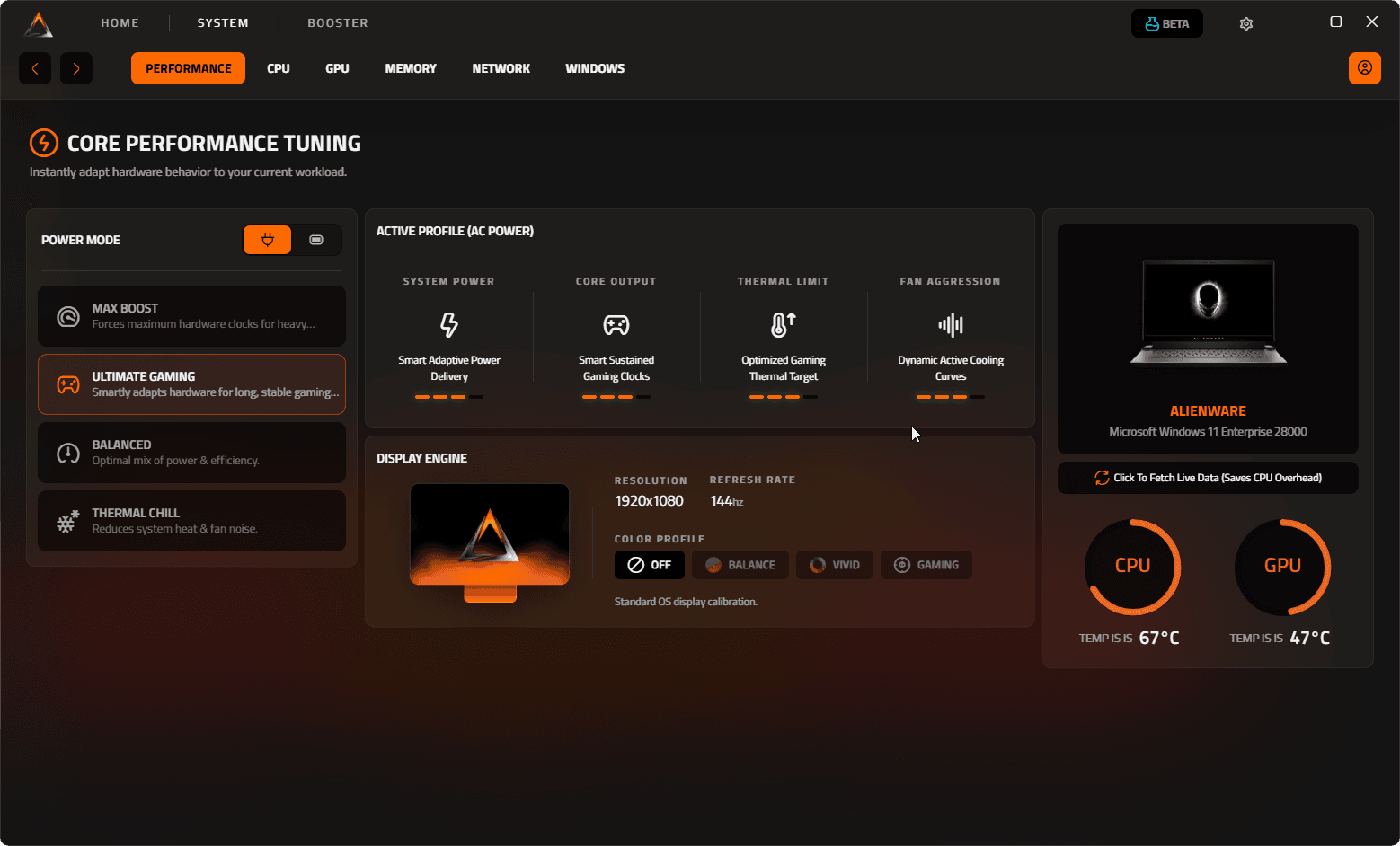This screenshot has width=1400, height=846.
Task: Click the Fan Aggression level bar
Action: [951, 397]
